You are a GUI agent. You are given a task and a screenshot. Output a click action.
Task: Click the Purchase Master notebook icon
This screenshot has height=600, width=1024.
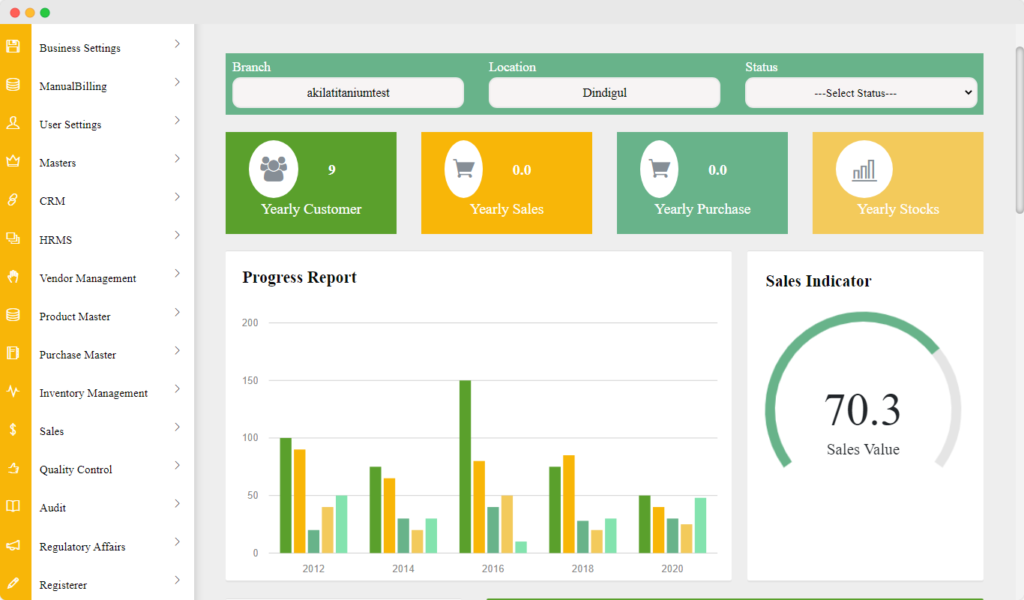13,353
